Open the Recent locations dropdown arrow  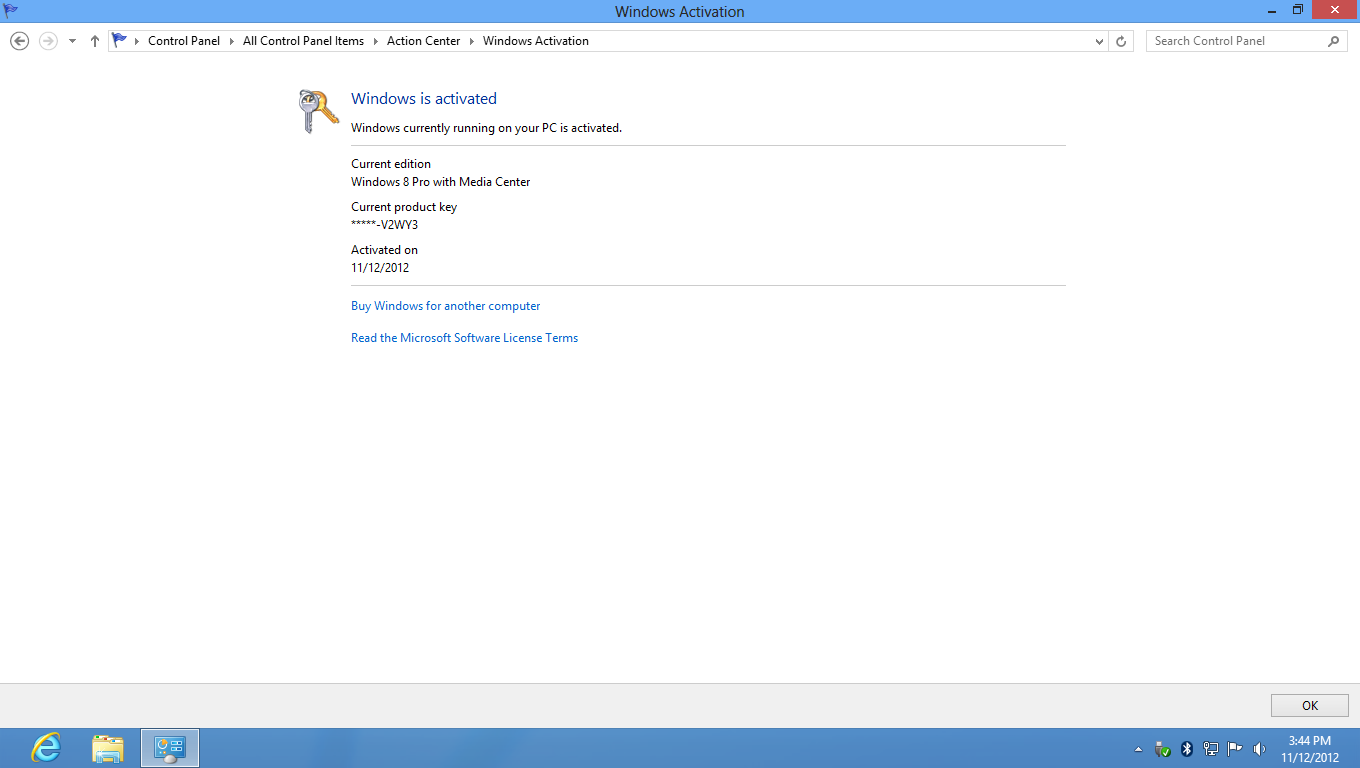tap(72, 41)
